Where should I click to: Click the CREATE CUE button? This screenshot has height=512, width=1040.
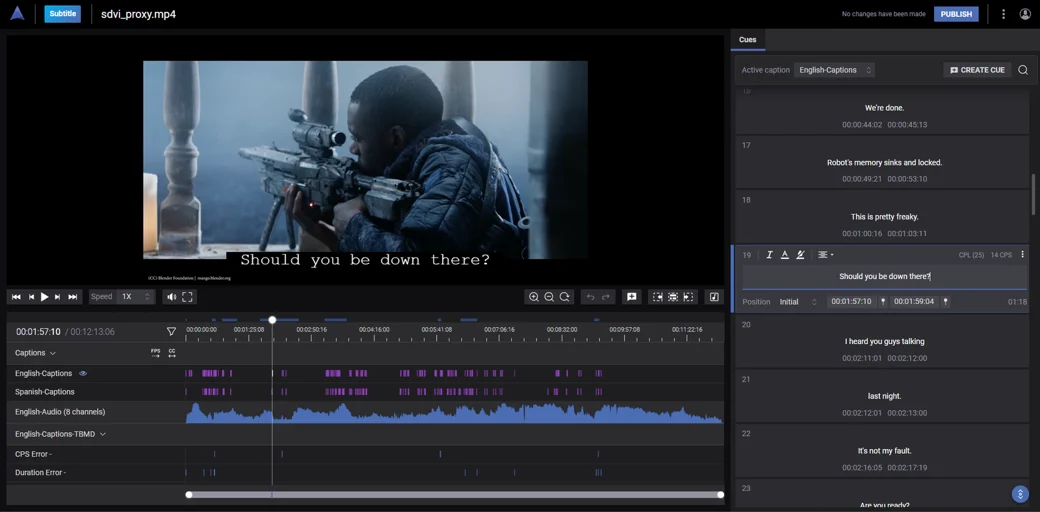(x=977, y=70)
